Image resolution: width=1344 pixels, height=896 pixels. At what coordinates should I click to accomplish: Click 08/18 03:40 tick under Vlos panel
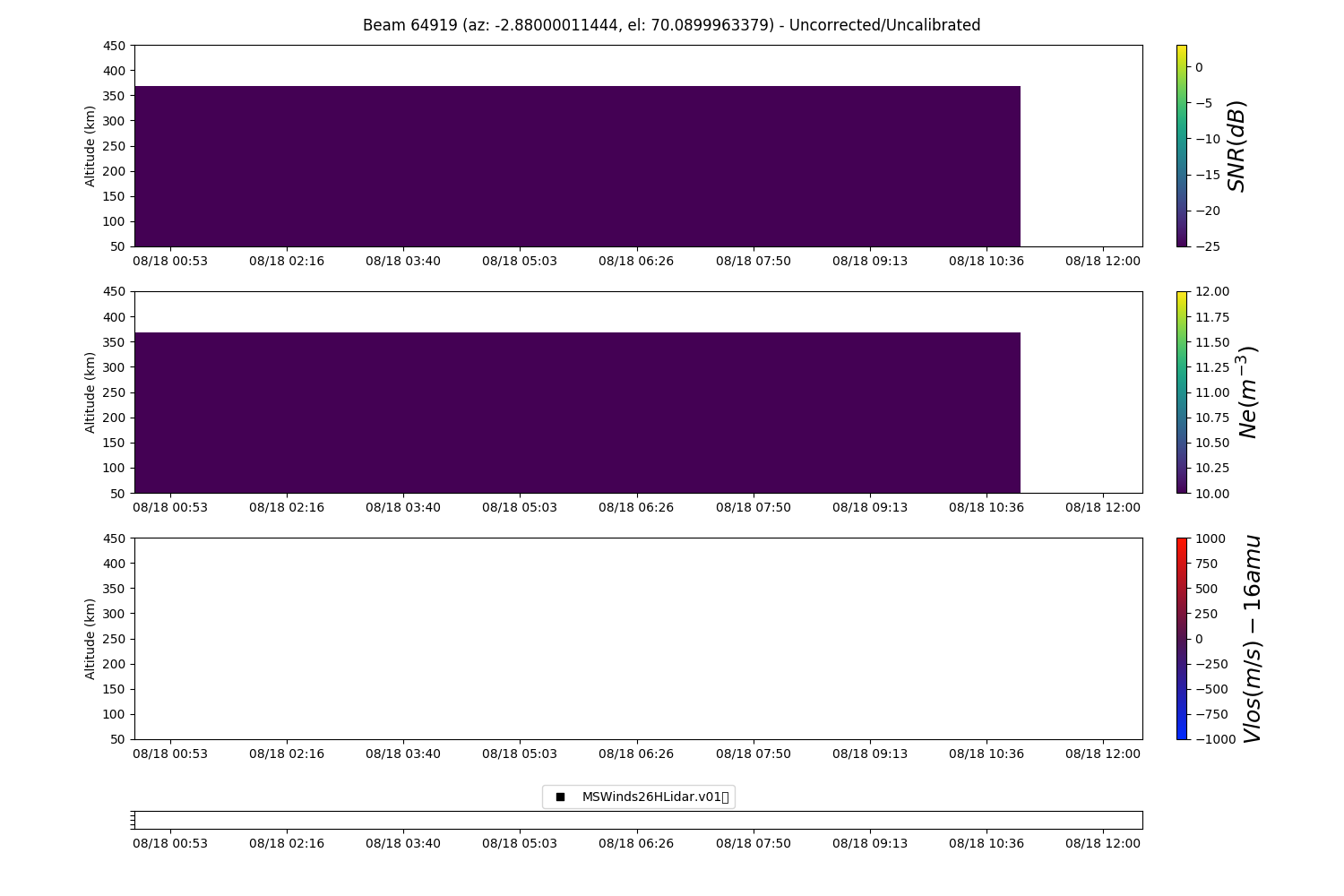click(x=403, y=754)
